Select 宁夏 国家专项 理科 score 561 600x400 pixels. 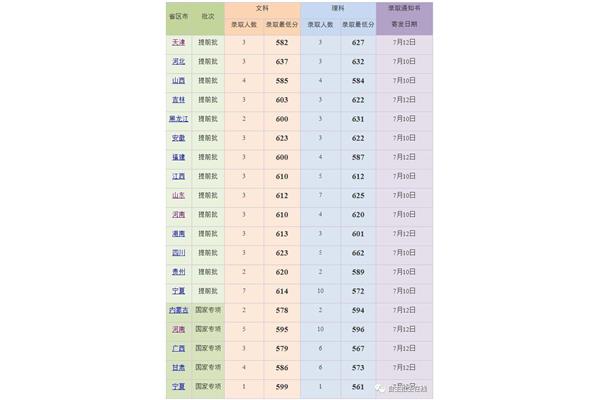pos(358,387)
